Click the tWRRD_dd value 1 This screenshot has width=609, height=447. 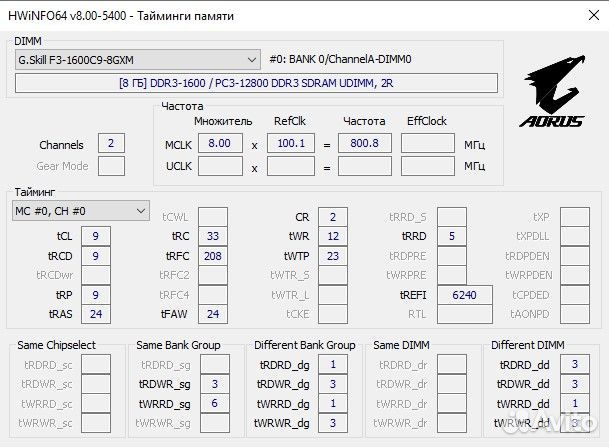(x=575, y=404)
